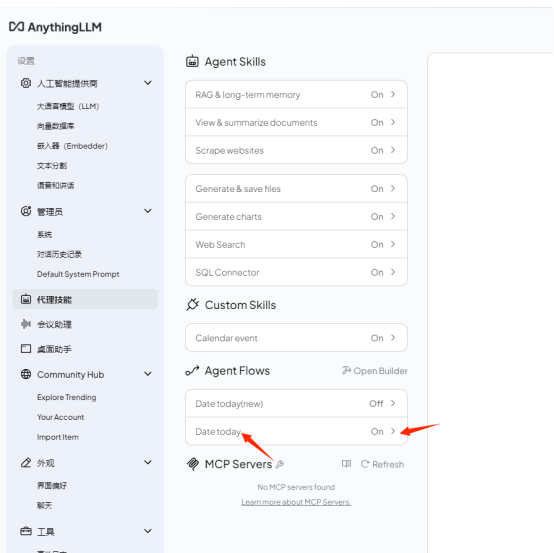Open Generate charts row arrow
Screen dimensions: 554x553
pyautogui.click(x=393, y=216)
